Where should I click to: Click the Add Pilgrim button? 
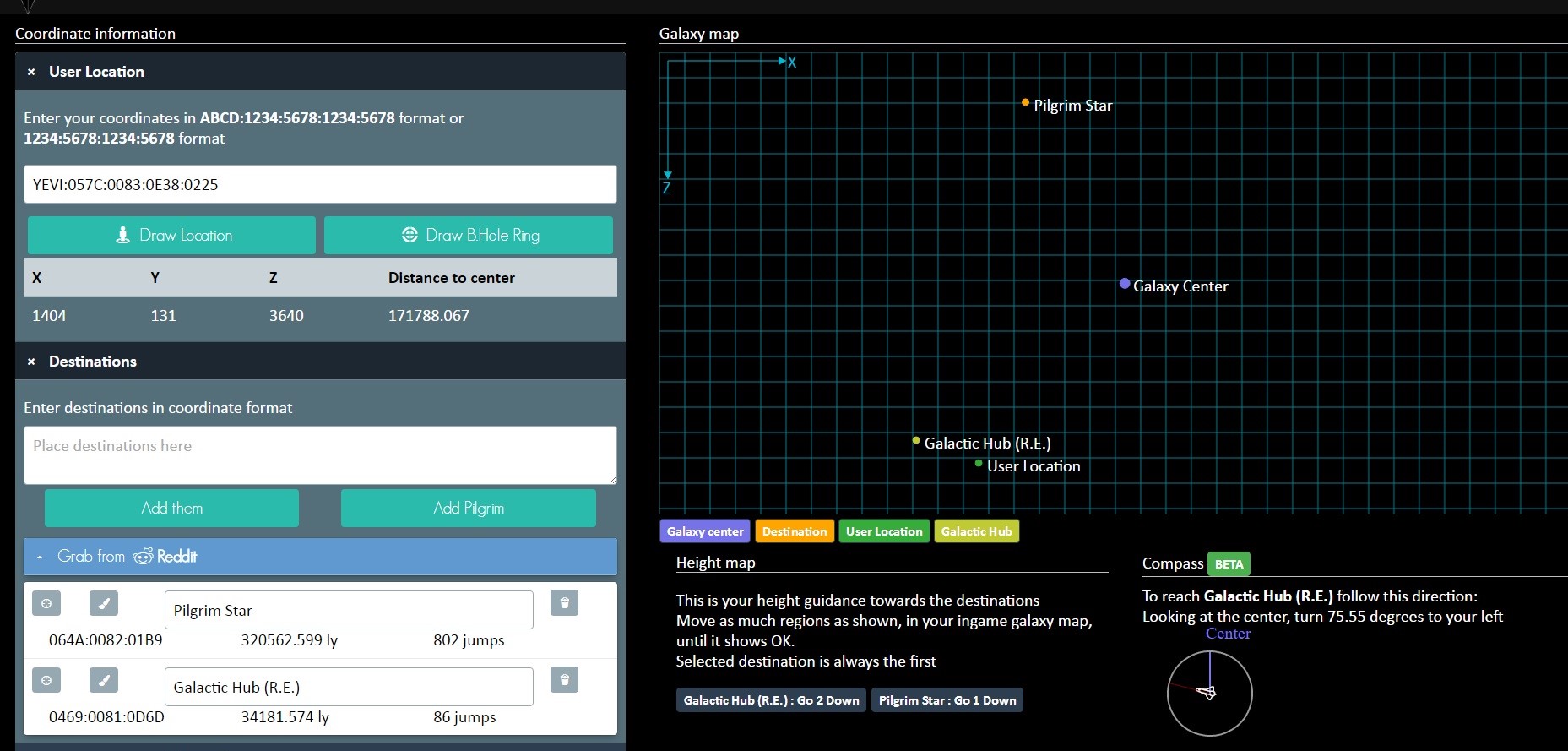click(469, 509)
